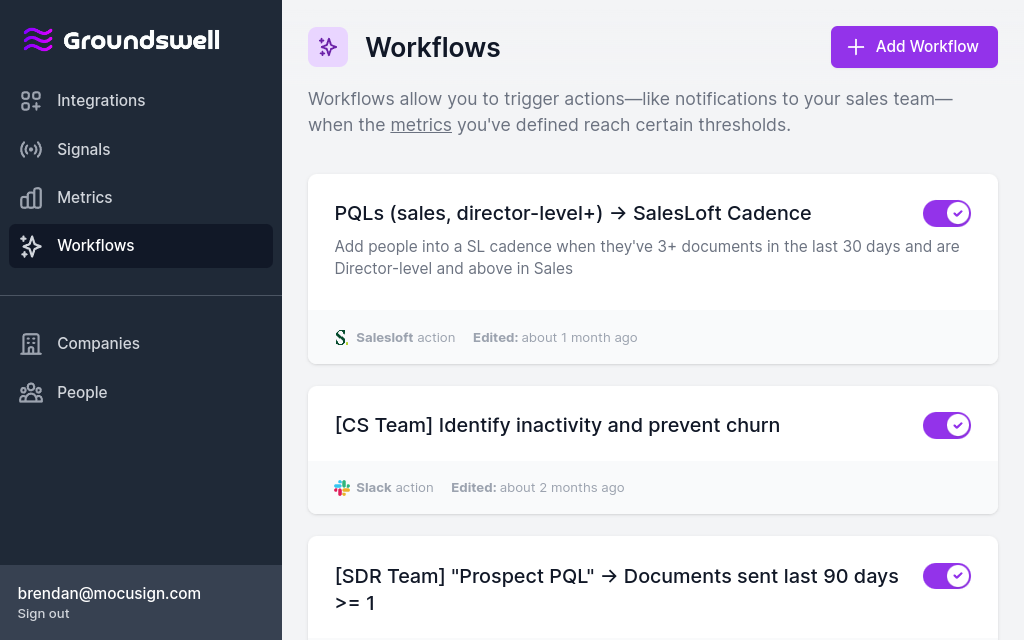
Task: Click the Metrics bar chart icon
Action: point(31,198)
